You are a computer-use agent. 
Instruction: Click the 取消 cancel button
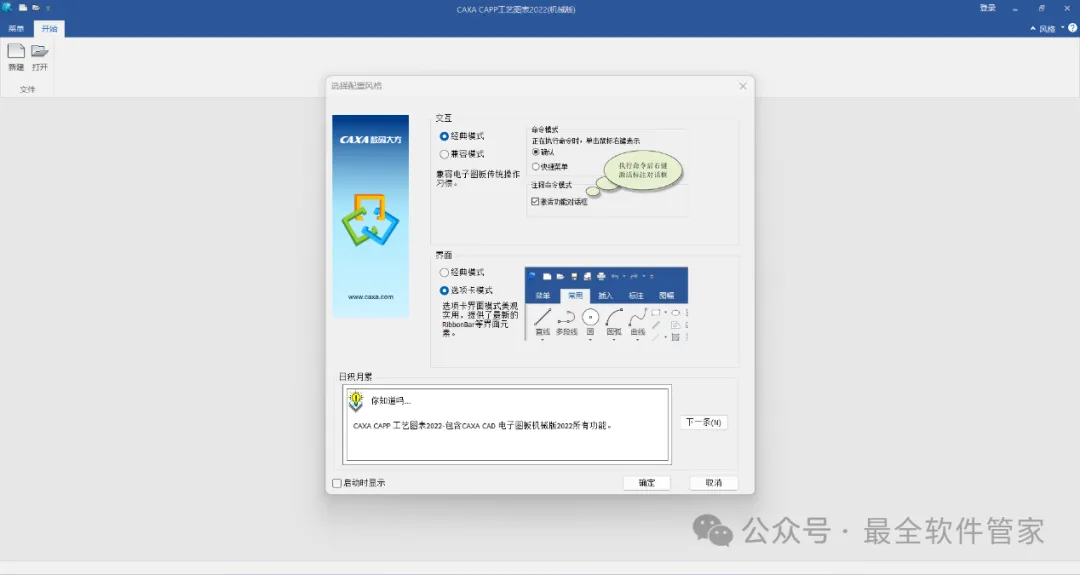tap(714, 483)
